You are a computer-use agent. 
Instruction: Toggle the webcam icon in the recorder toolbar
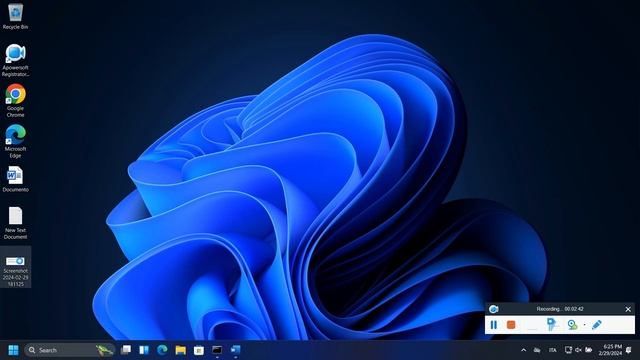[x=572, y=325]
